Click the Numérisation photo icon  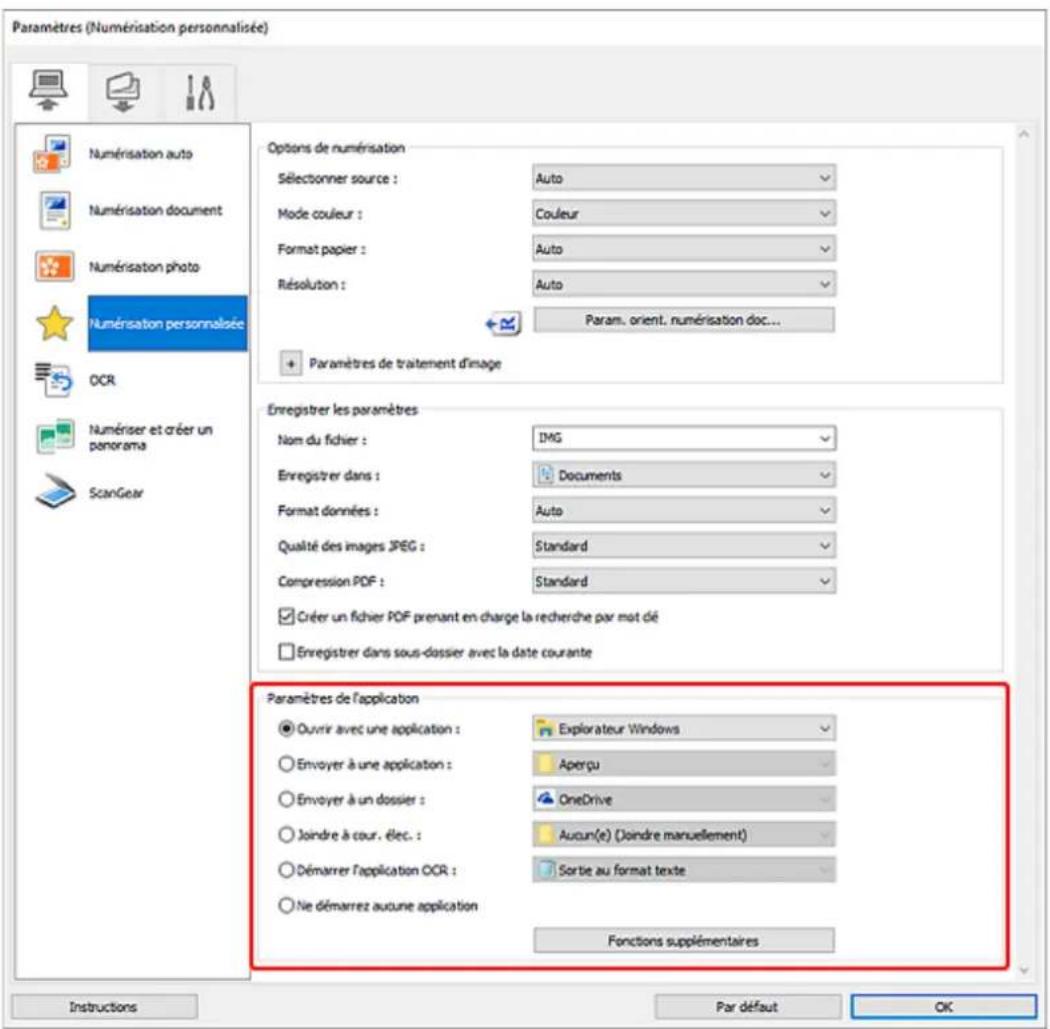pos(54,266)
